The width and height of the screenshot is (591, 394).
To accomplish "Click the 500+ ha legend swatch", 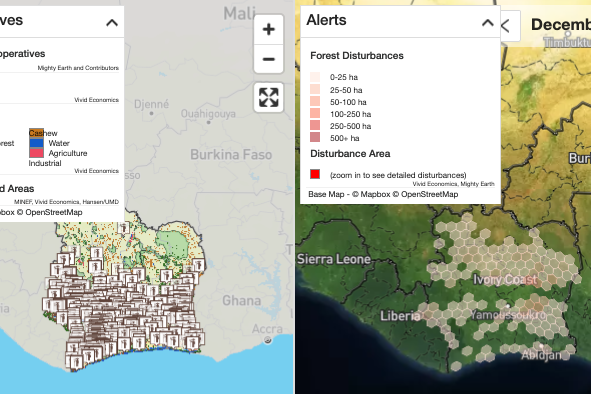I will [315, 137].
